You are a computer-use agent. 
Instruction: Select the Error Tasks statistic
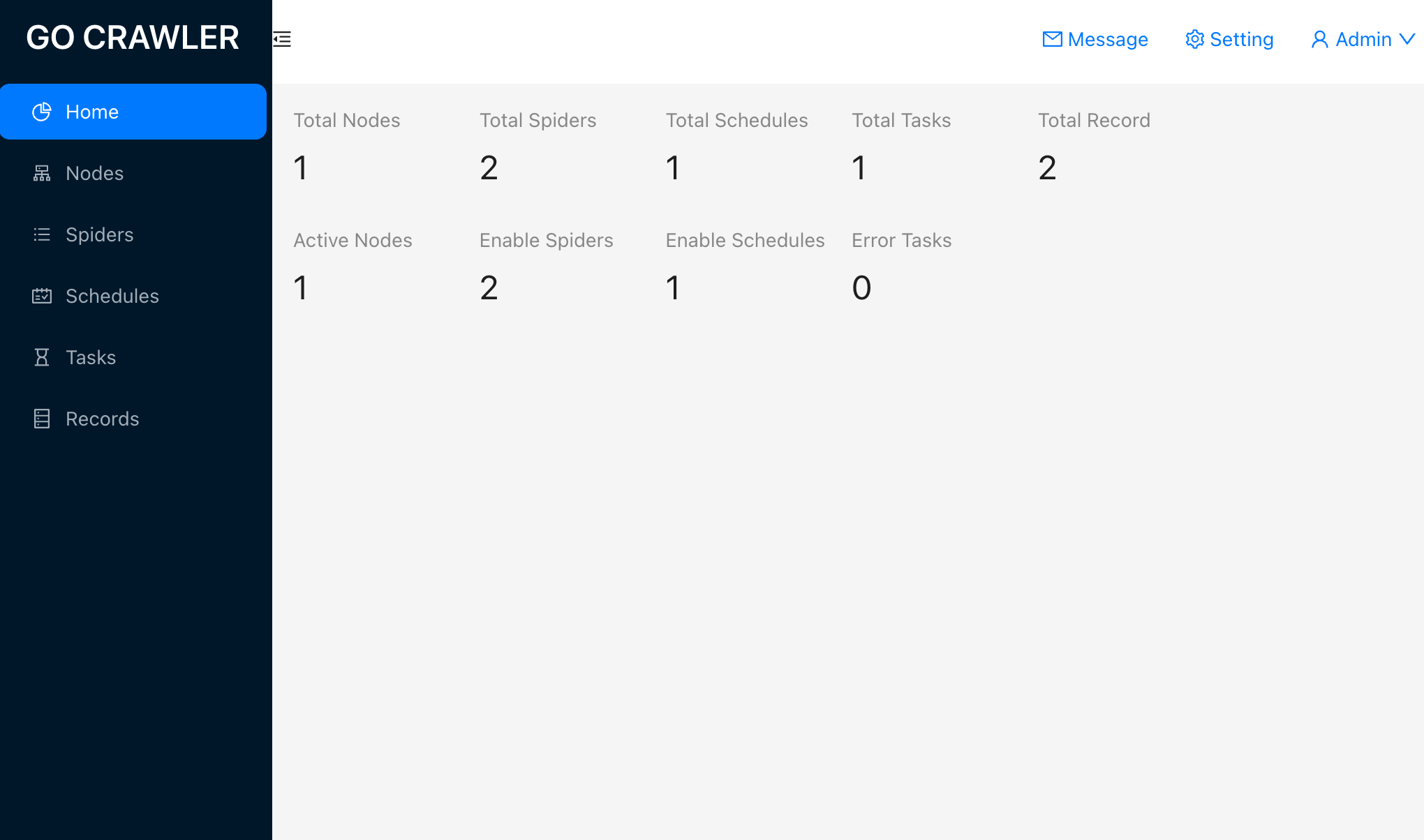click(901, 267)
